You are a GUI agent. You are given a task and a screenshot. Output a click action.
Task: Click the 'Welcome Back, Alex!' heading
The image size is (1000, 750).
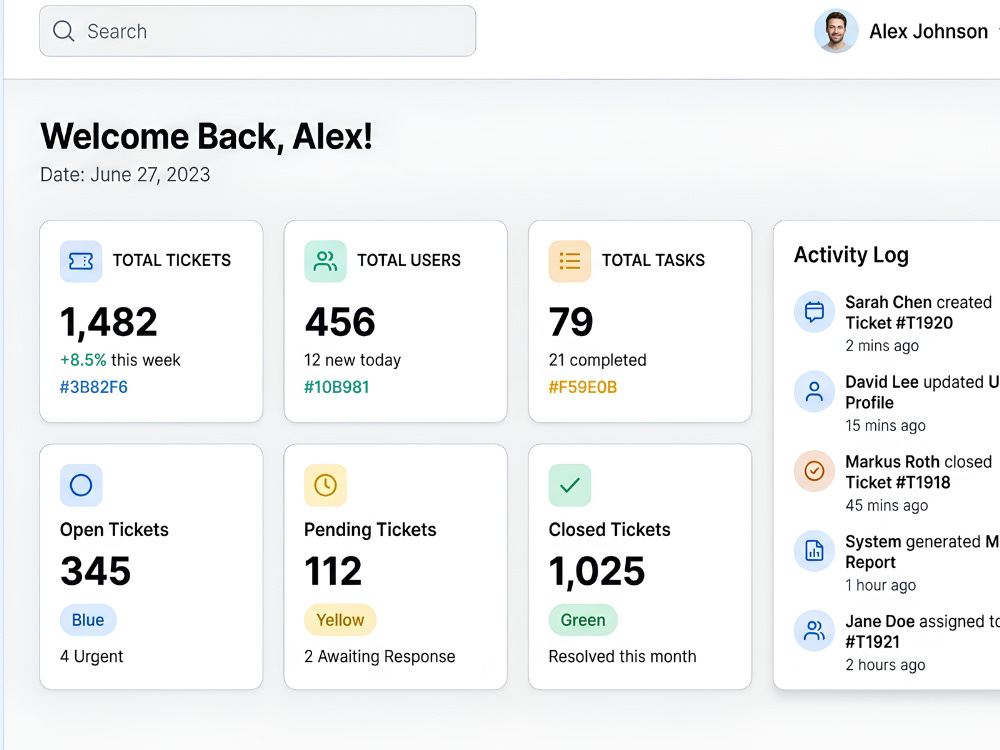coord(206,136)
